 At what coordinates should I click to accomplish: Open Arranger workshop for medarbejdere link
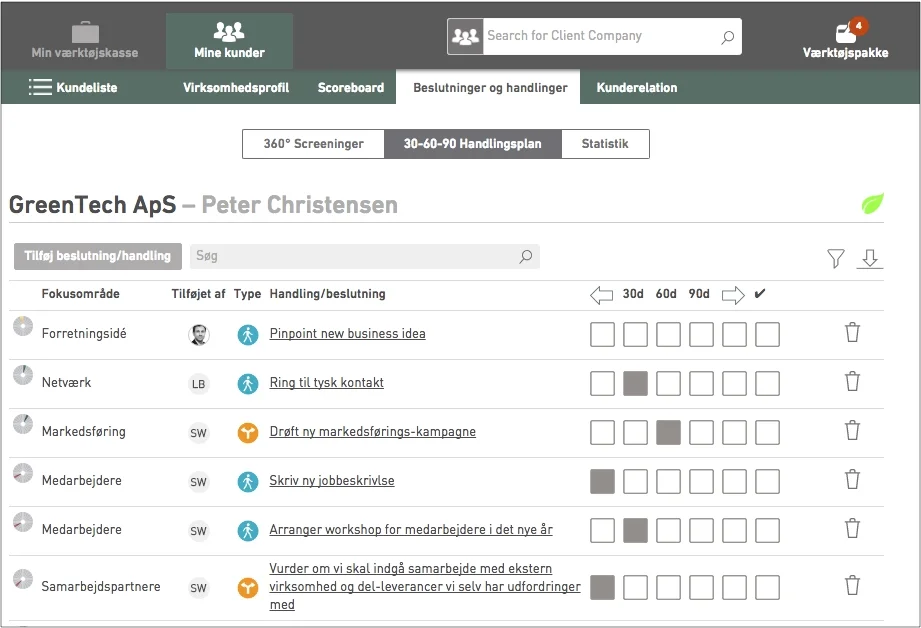click(x=411, y=530)
